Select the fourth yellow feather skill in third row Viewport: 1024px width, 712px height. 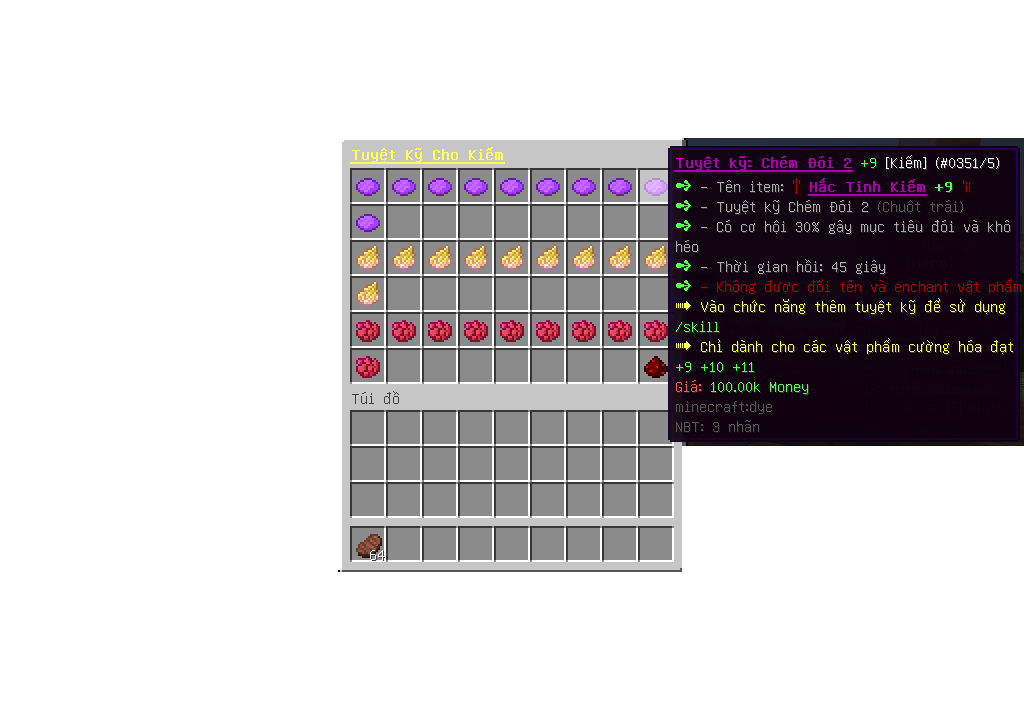[475, 259]
